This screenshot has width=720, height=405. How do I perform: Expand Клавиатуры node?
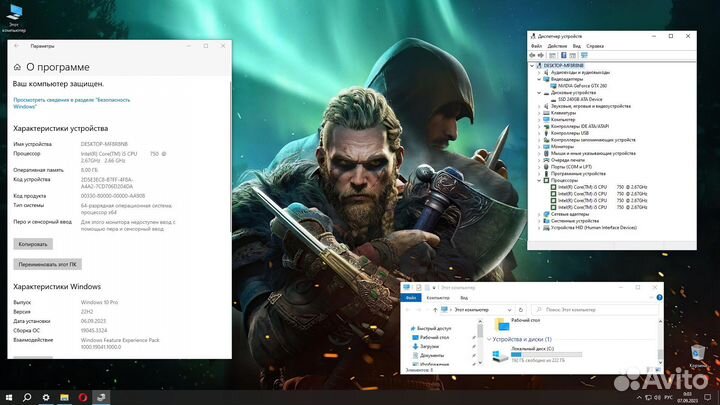click(x=539, y=113)
